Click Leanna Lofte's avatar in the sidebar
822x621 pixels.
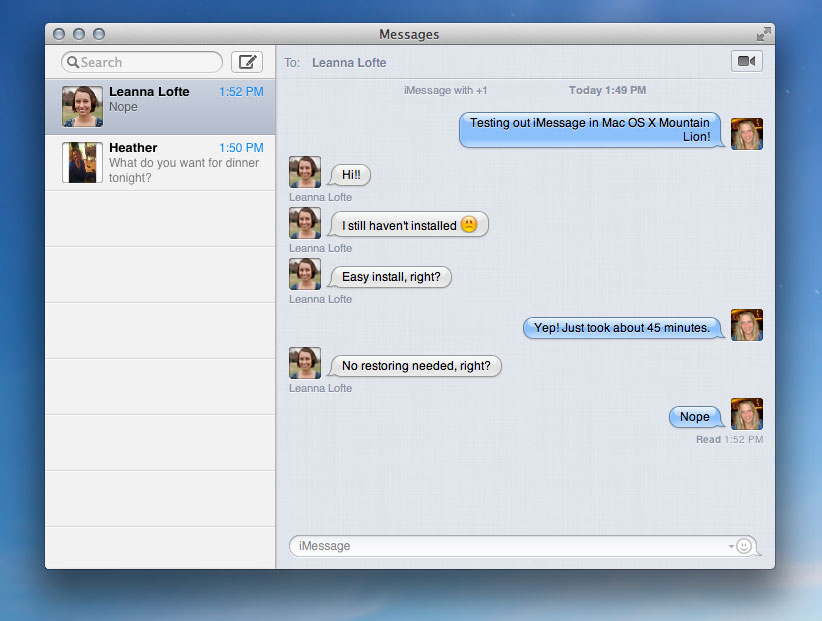coord(82,106)
